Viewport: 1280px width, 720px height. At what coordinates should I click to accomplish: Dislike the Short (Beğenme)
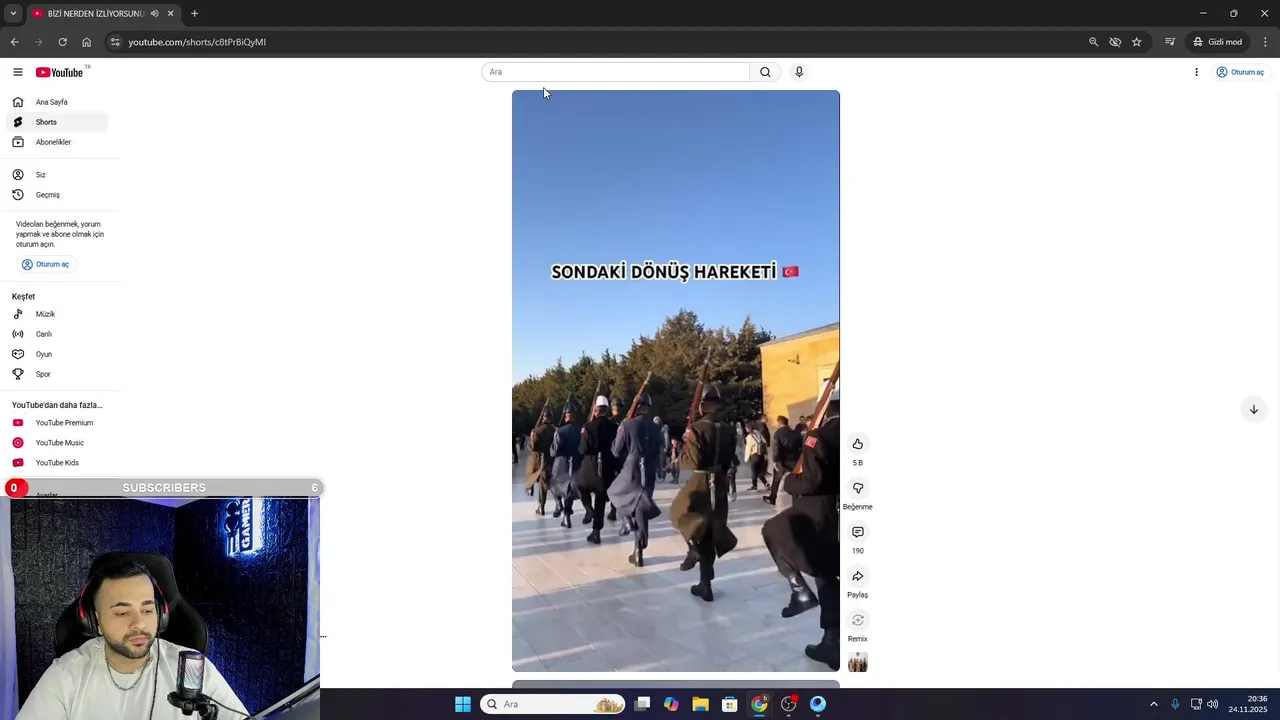(x=858, y=488)
